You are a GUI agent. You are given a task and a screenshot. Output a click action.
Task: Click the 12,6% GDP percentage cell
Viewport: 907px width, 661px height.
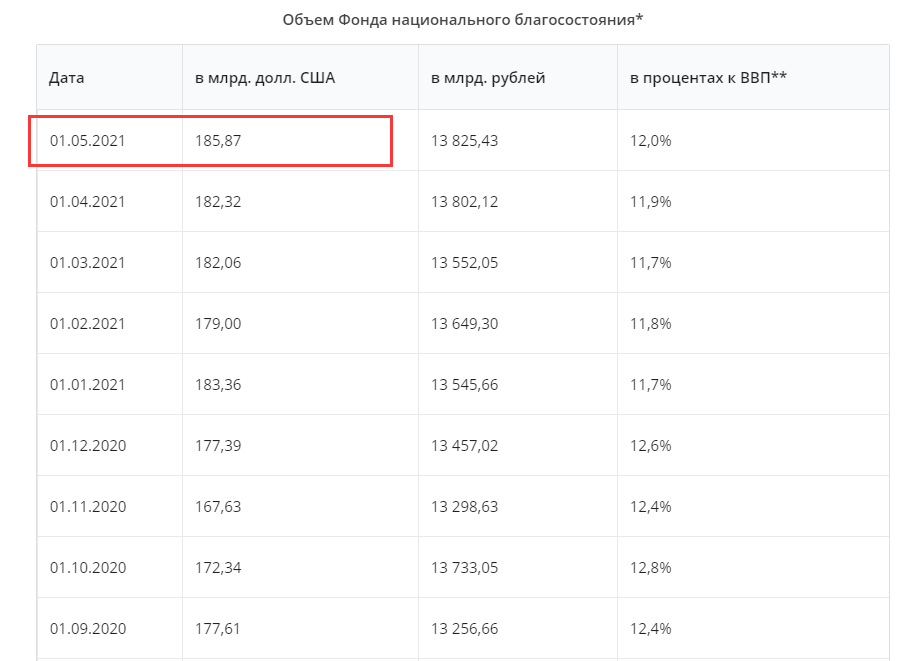click(x=650, y=446)
